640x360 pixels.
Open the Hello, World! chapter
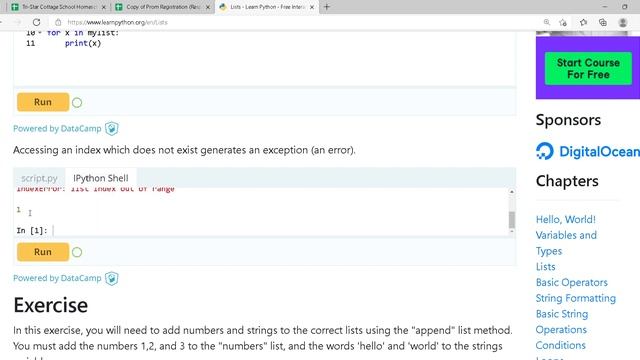[566, 220]
